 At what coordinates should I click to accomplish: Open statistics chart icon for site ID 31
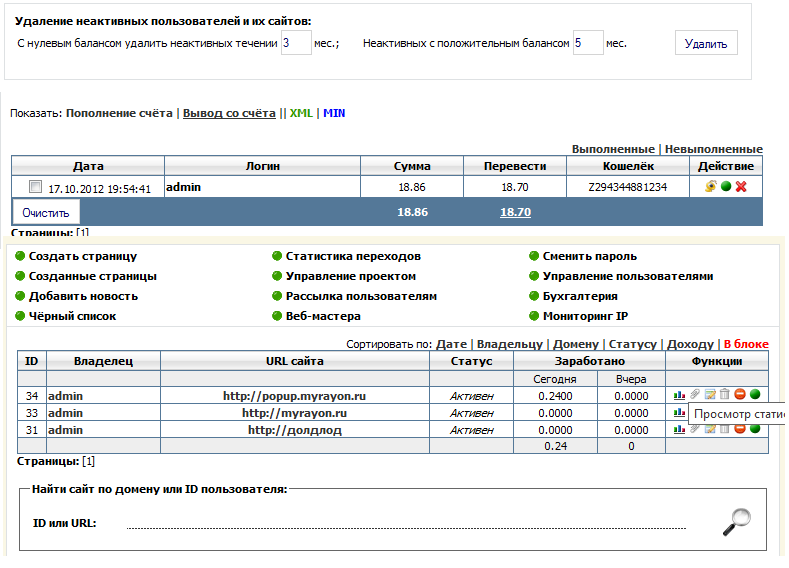[x=679, y=429]
